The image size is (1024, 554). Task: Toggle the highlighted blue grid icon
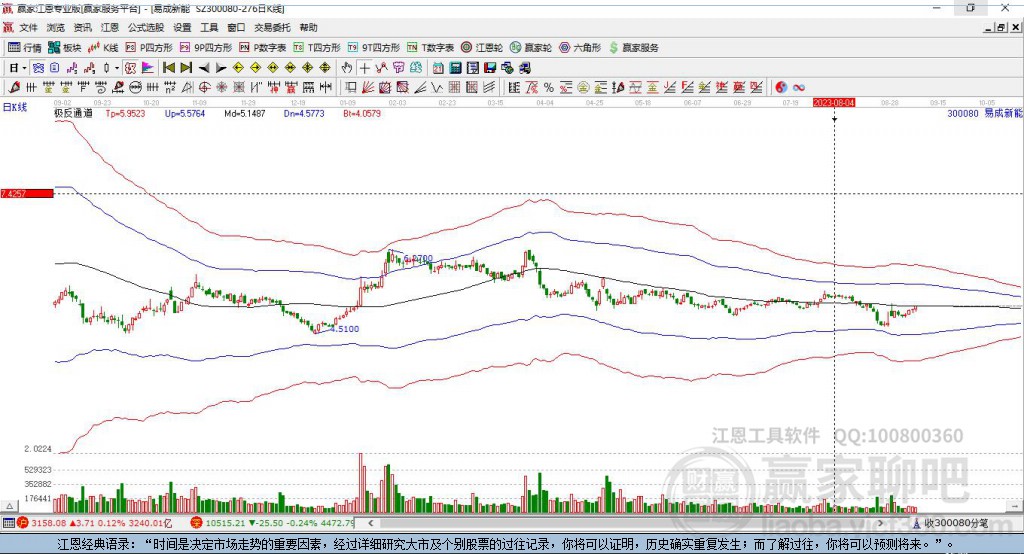point(38,68)
